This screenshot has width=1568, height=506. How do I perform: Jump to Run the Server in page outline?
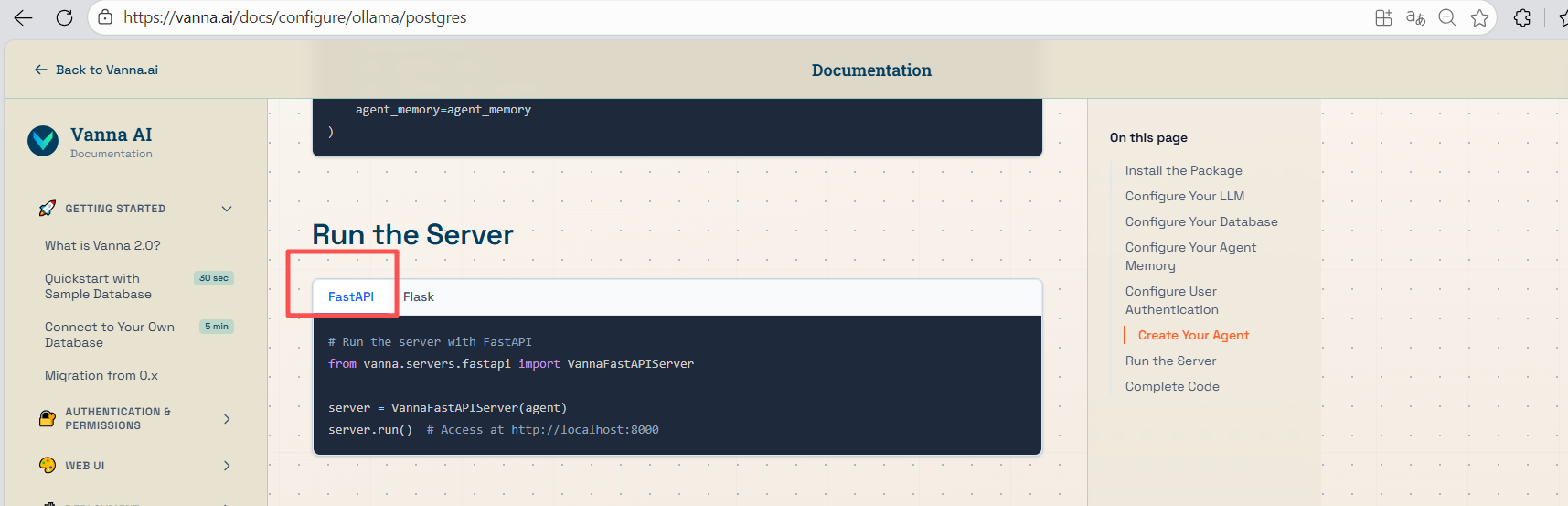tap(1170, 361)
